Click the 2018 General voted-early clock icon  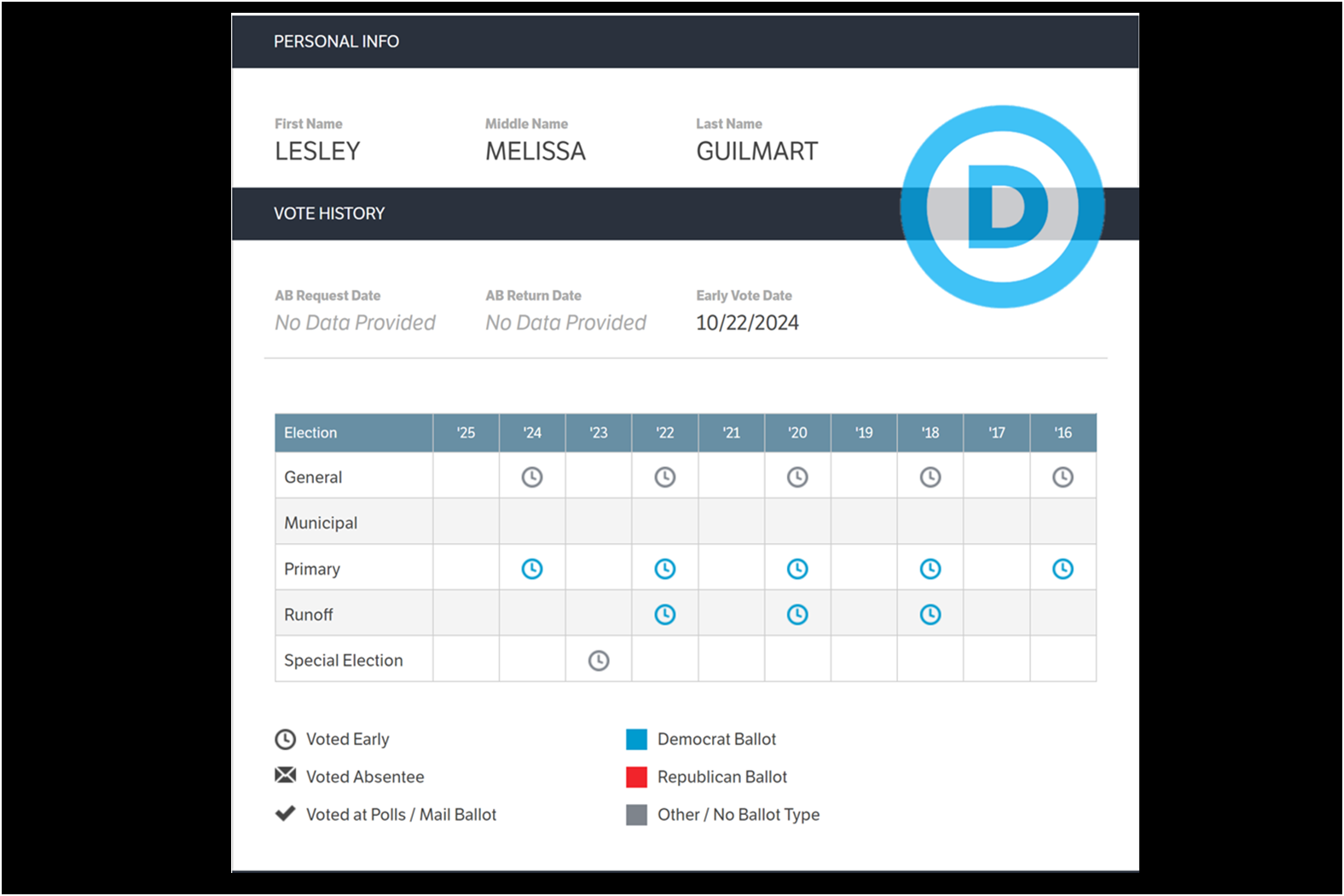click(x=930, y=477)
